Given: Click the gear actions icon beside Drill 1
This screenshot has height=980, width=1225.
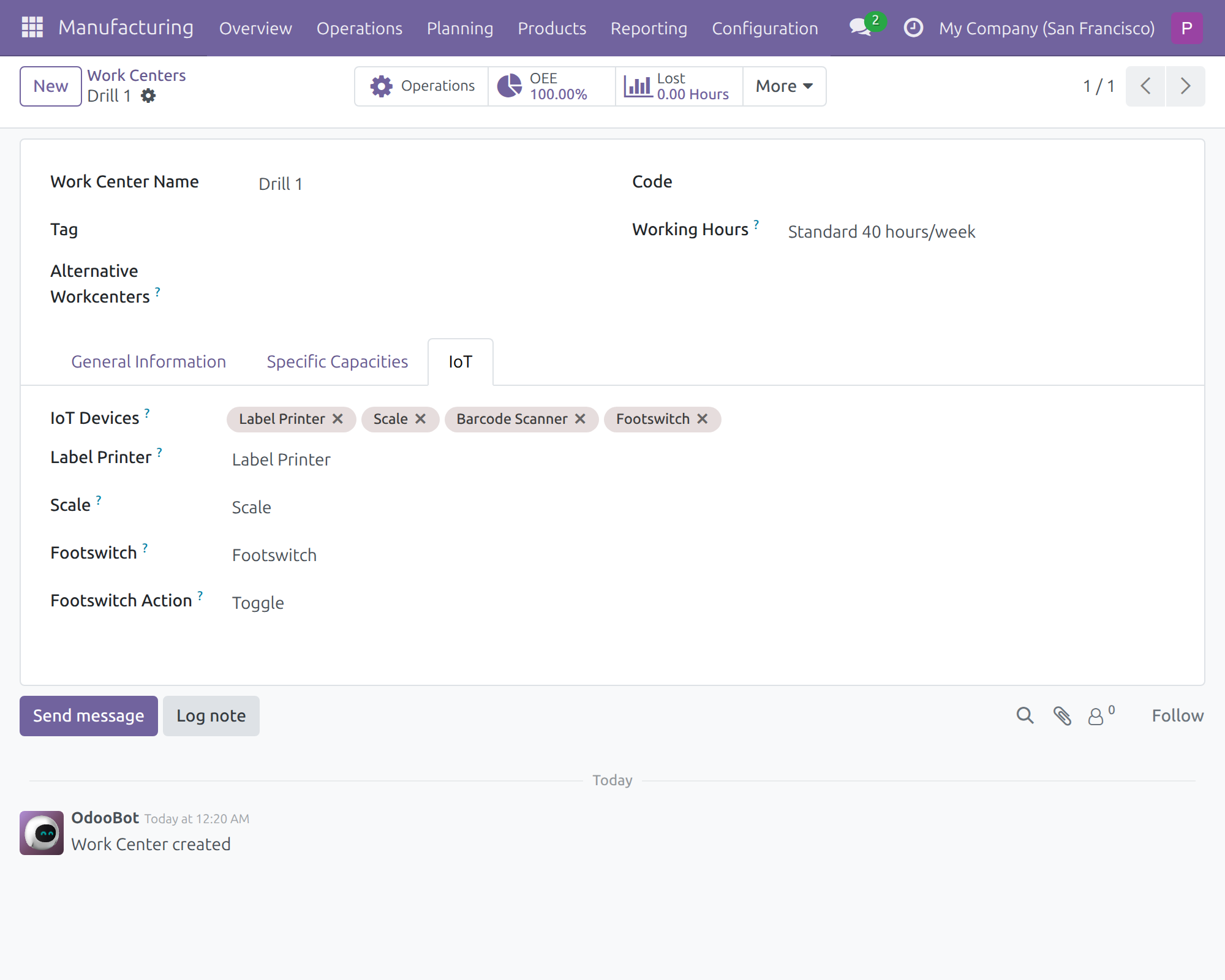Looking at the screenshot, I should (x=148, y=96).
